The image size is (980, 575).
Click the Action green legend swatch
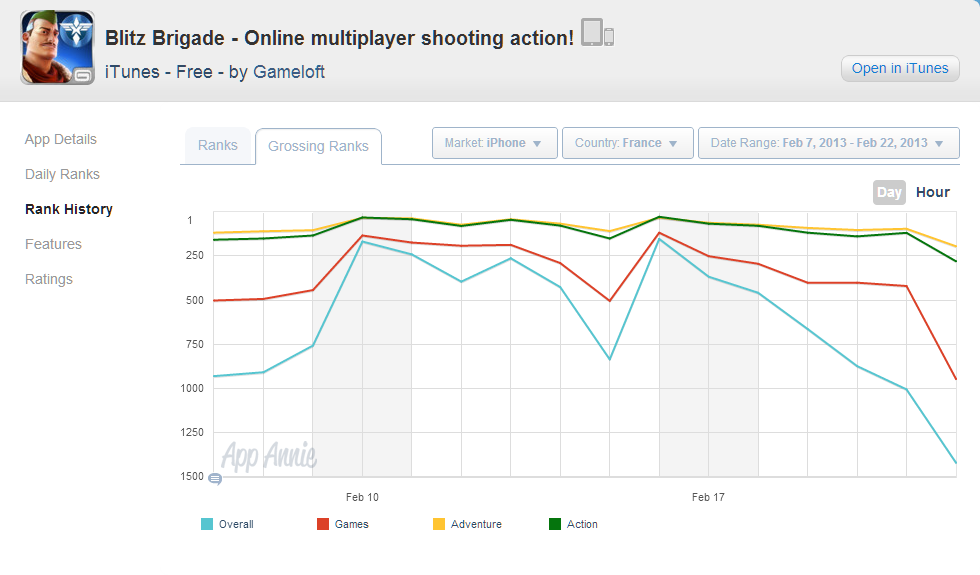tap(555, 524)
